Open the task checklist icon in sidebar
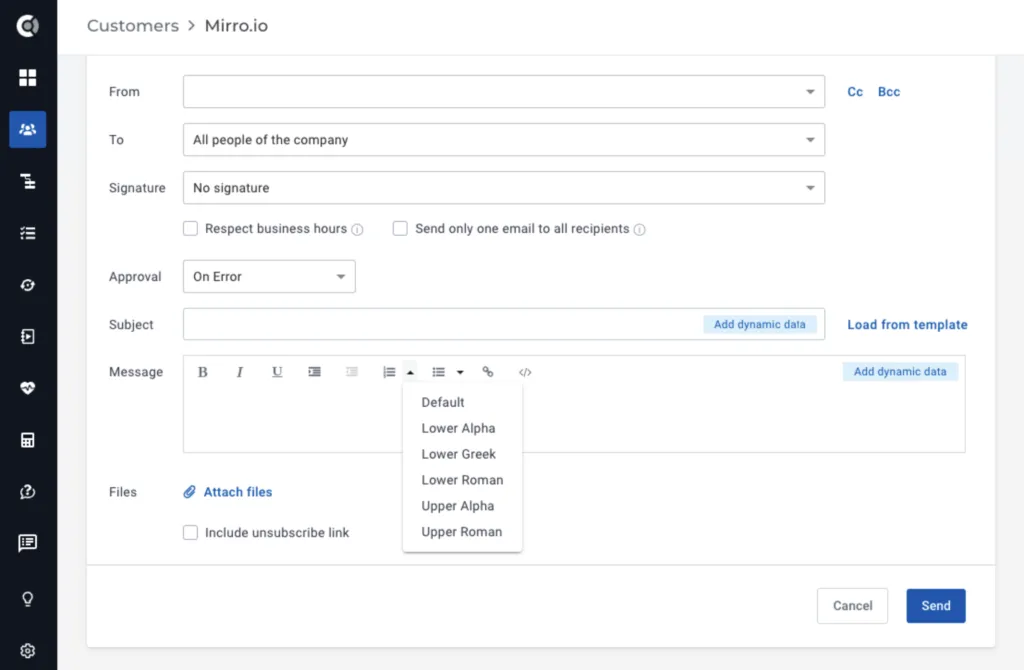This screenshot has height=670, width=1024. (27, 233)
